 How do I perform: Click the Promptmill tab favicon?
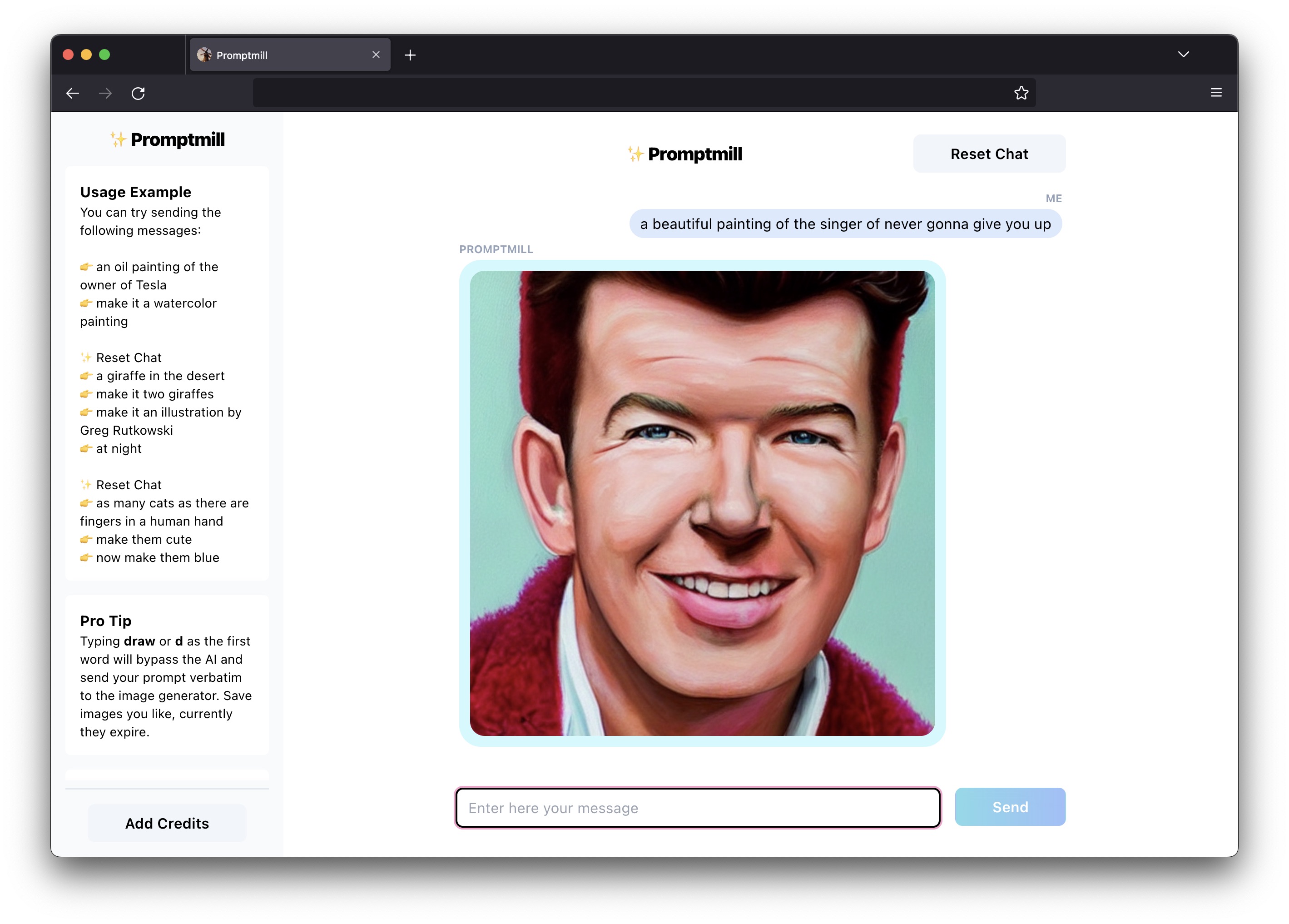204,55
